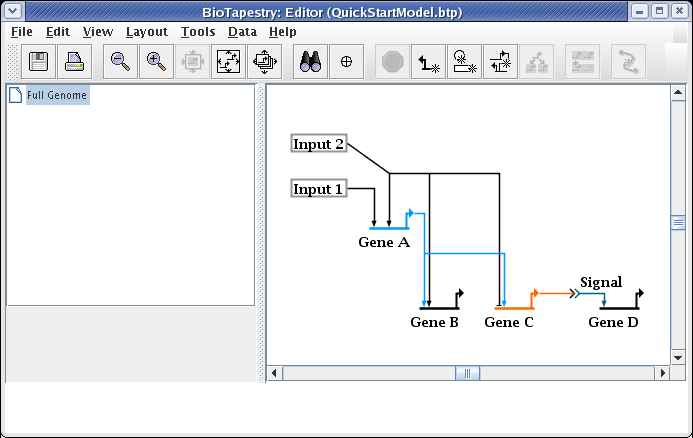Click the vertical scrollbar thumb
This screenshot has height=438, width=693.
677,222
